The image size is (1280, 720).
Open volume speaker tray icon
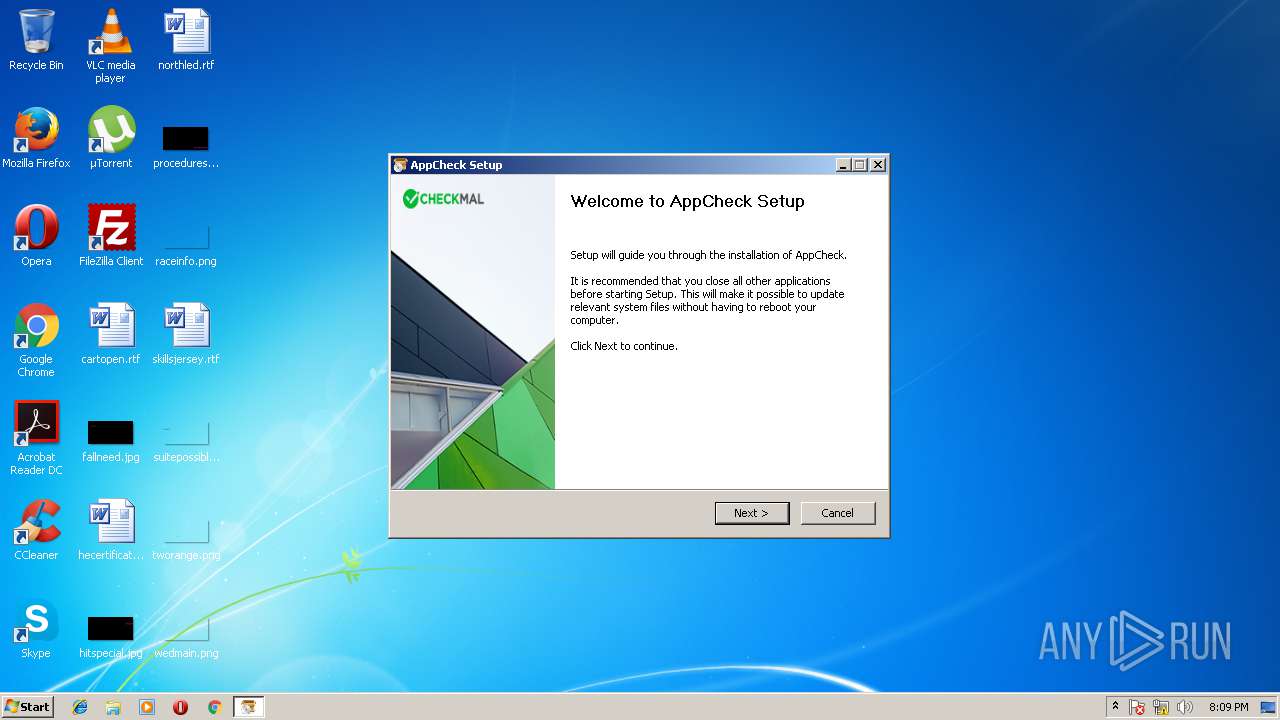click(x=1185, y=707)
